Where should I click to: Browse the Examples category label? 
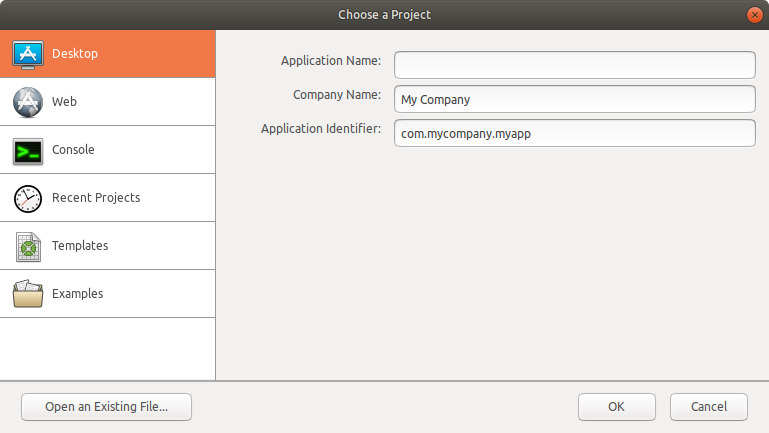point(77,294)
